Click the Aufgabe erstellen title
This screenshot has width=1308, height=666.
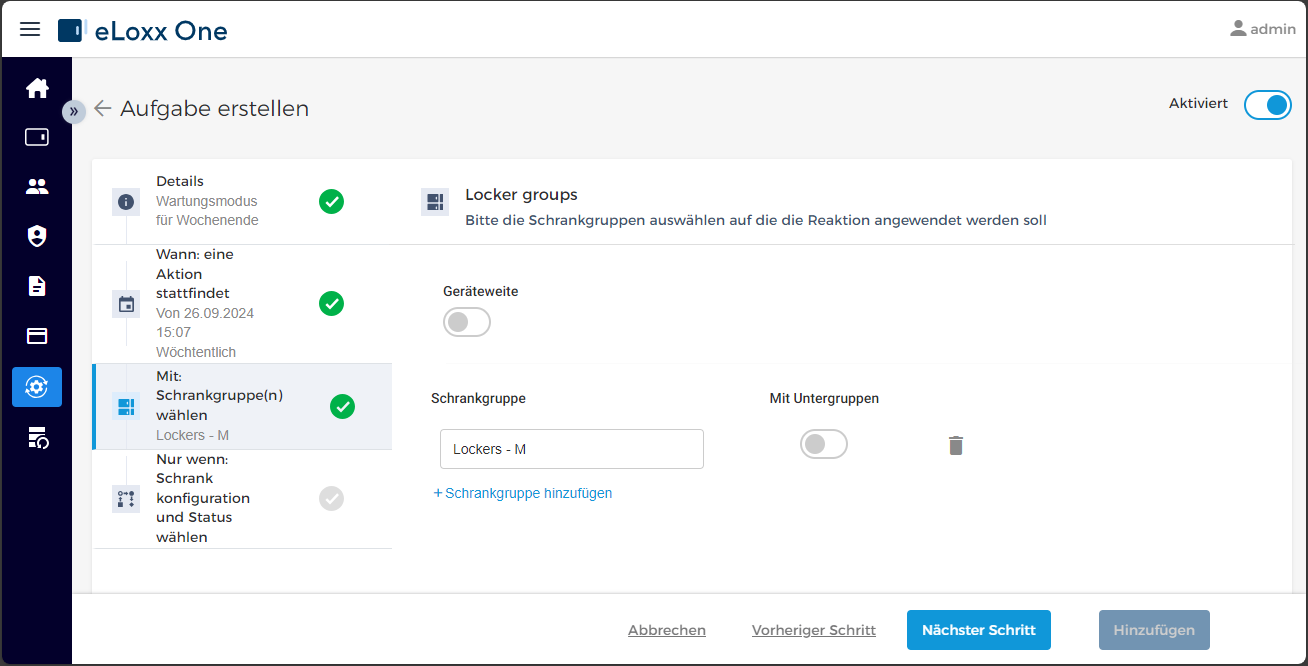[x=215, y=108]
